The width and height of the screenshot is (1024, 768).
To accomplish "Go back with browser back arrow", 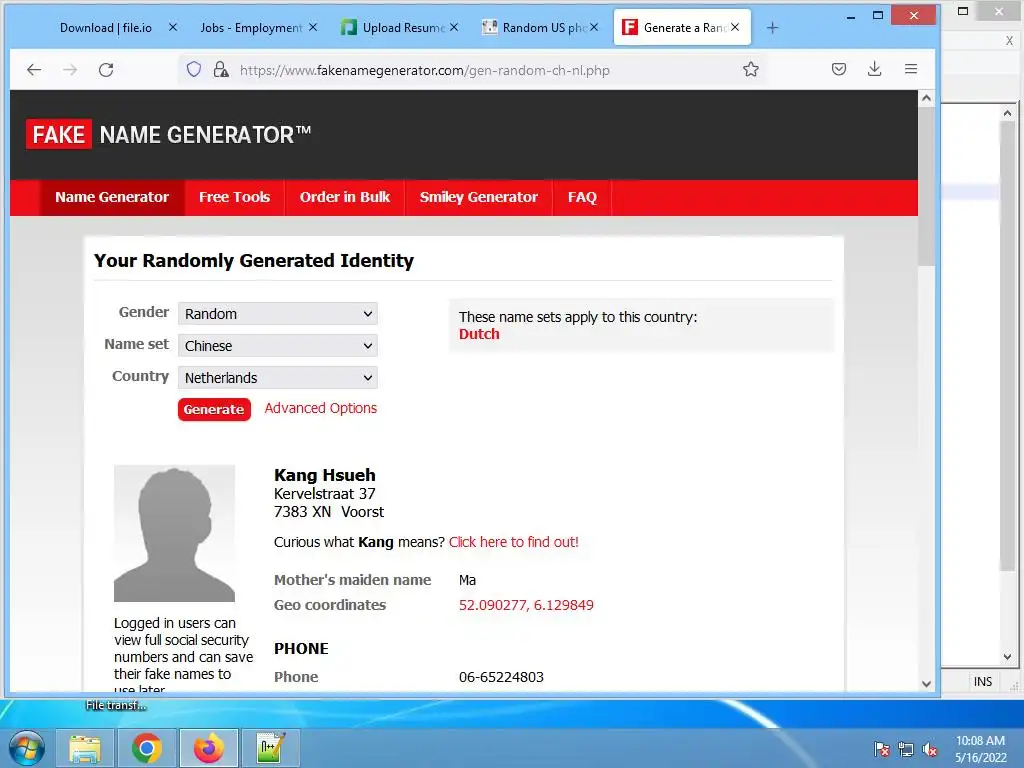I will tap(34, 70).
